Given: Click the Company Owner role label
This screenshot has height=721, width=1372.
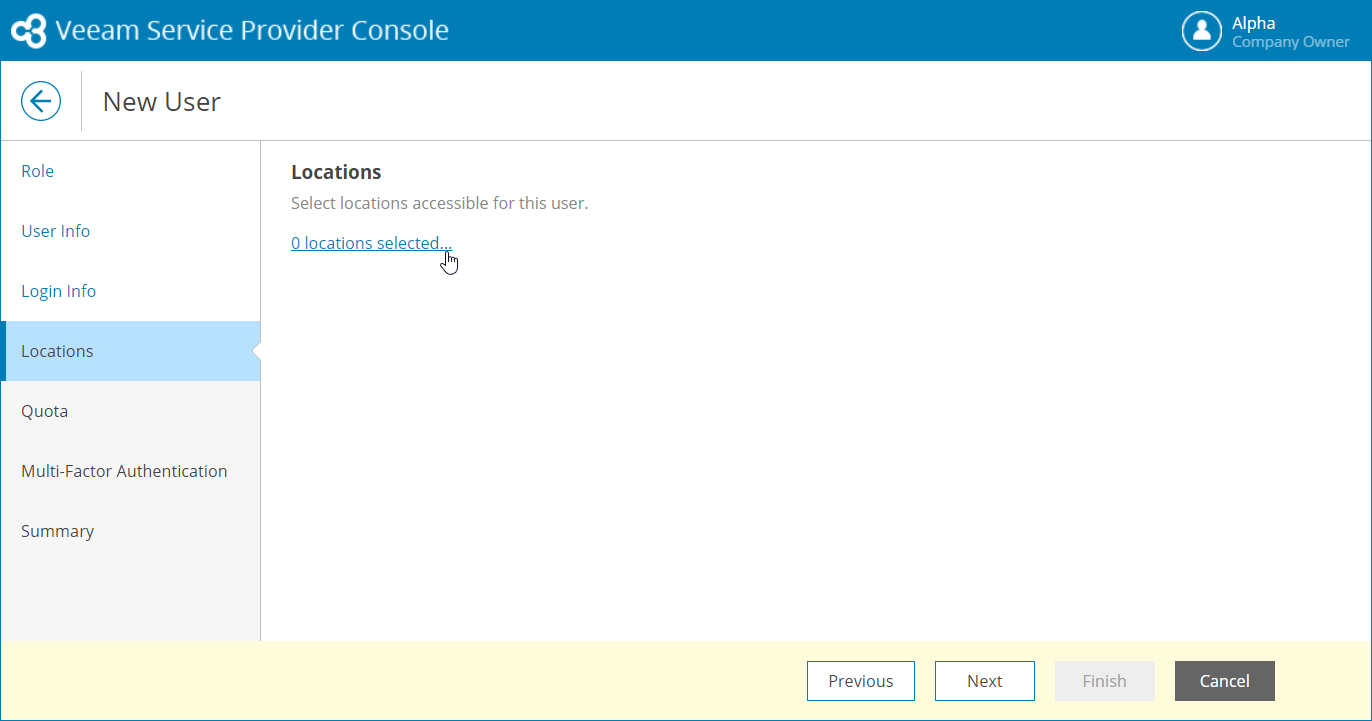Looking at the screenshot, I should tap(1290, 42).
